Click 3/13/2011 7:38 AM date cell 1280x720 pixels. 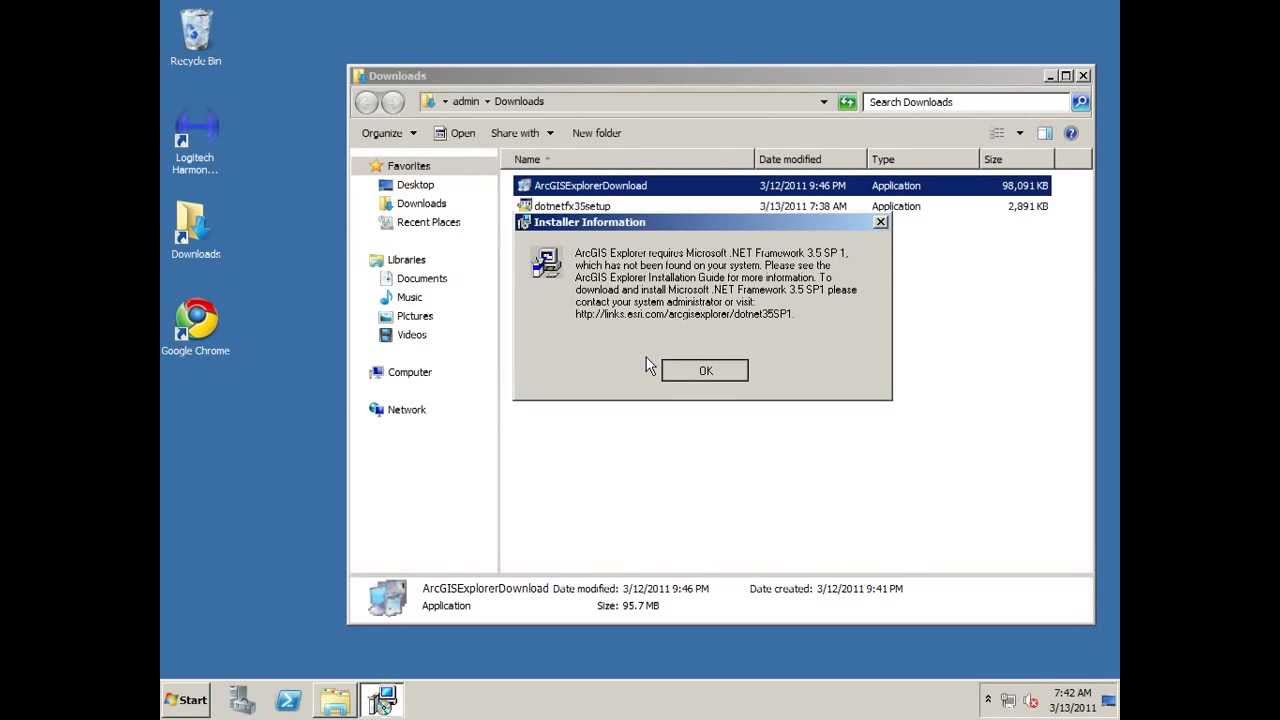click(x=803, y=207)
